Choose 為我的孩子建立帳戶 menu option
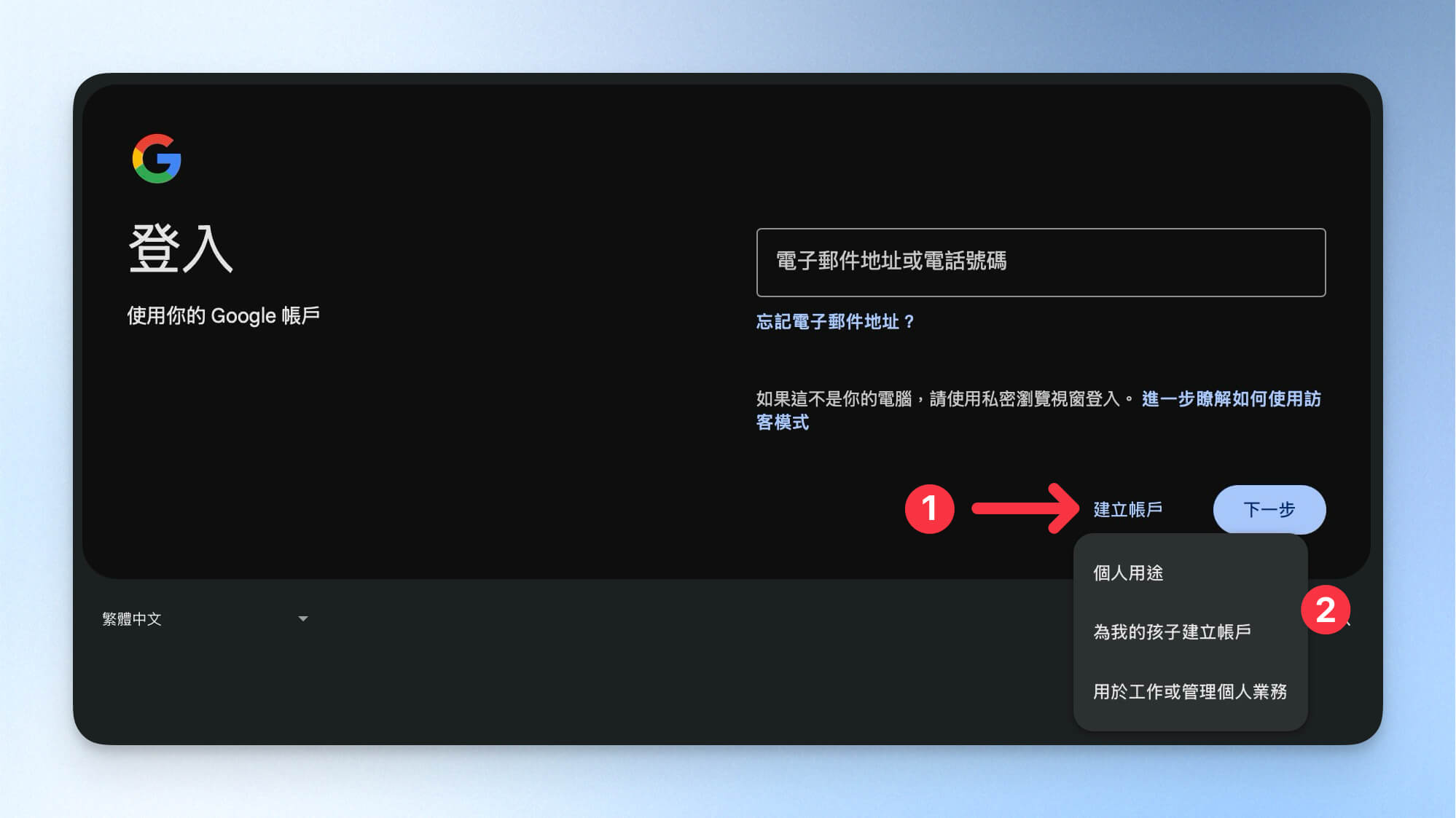1456x818 pixels. 1172,632
